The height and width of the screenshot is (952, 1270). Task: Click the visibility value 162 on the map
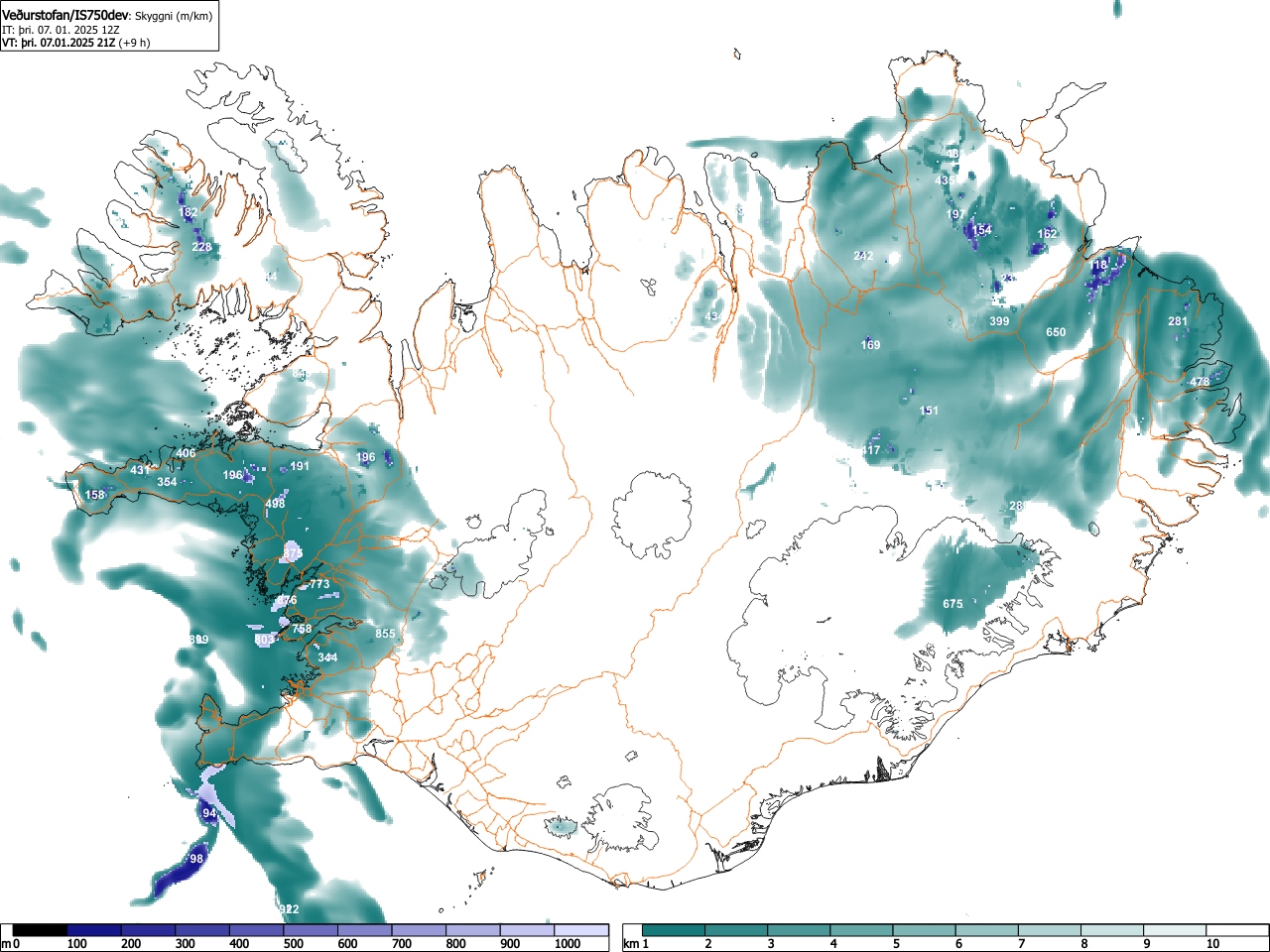tap(1047, 235)
